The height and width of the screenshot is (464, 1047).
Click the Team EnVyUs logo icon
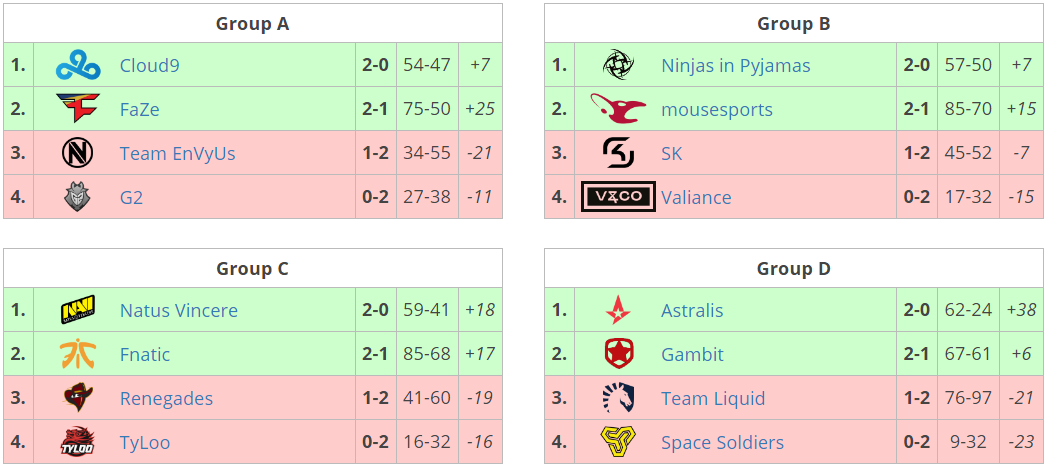point(78,154)
